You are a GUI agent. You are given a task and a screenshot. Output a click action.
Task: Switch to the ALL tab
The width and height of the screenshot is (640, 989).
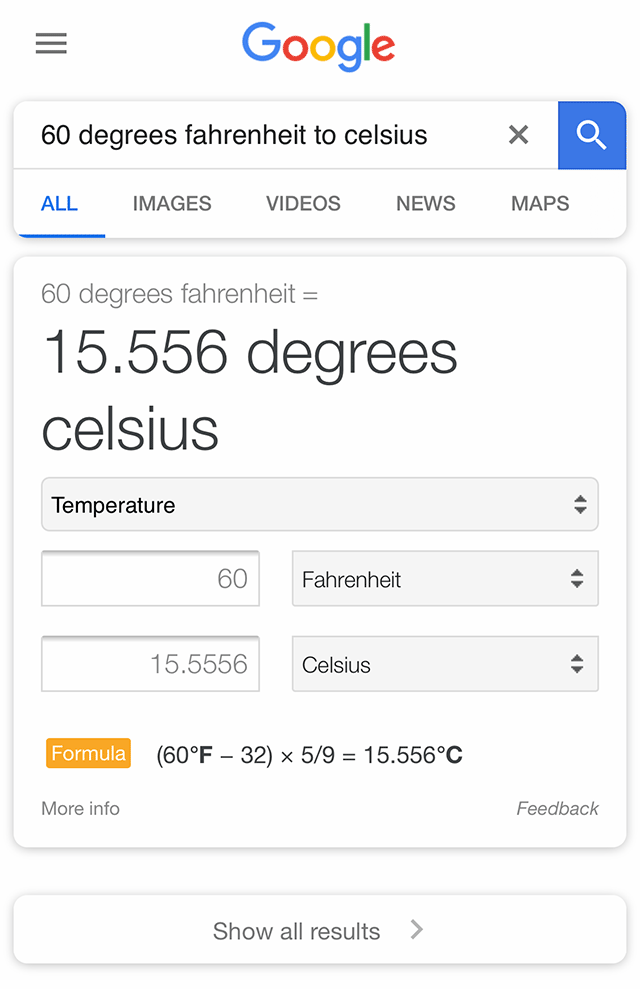(x=59, y=204)
